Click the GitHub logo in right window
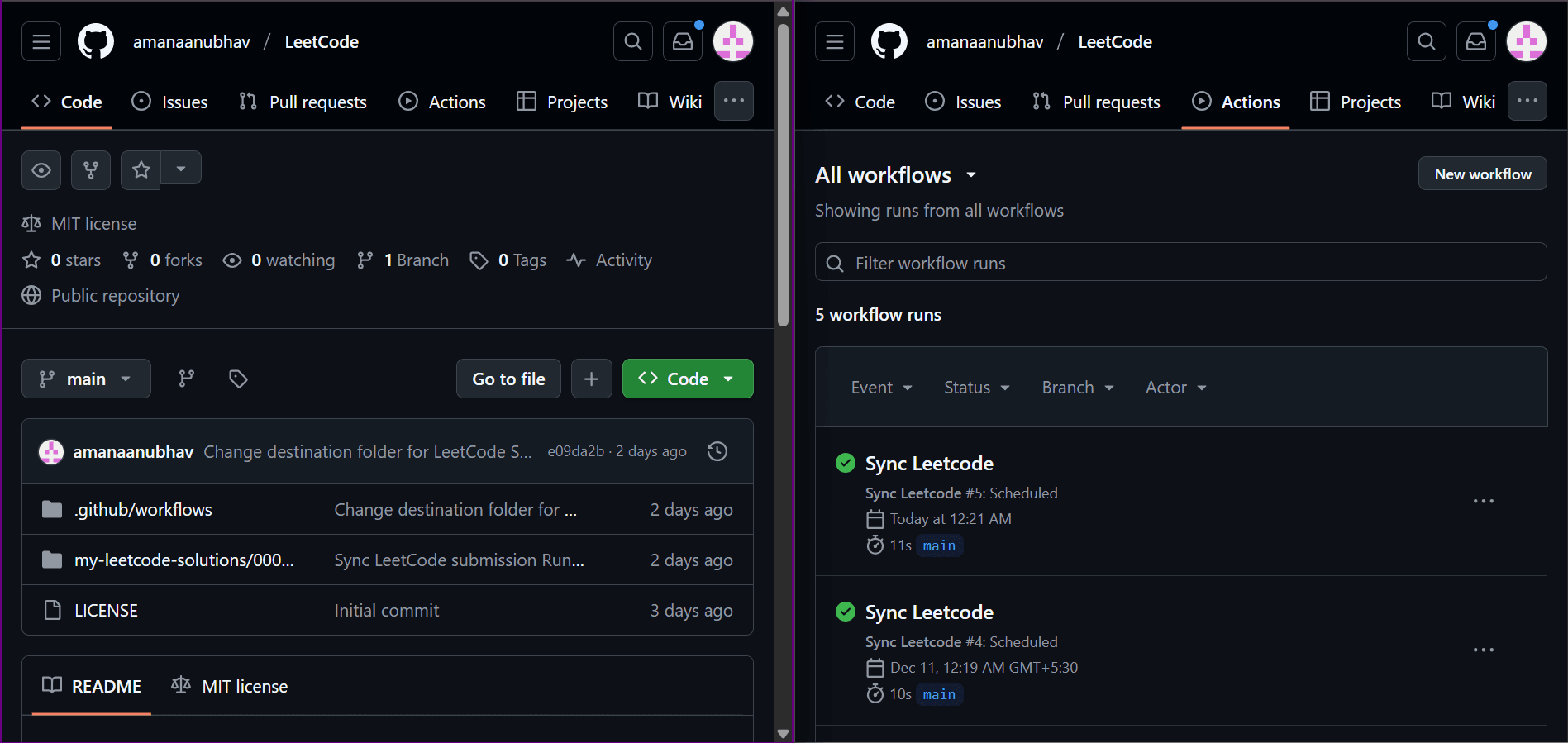 tap(889, 41)
